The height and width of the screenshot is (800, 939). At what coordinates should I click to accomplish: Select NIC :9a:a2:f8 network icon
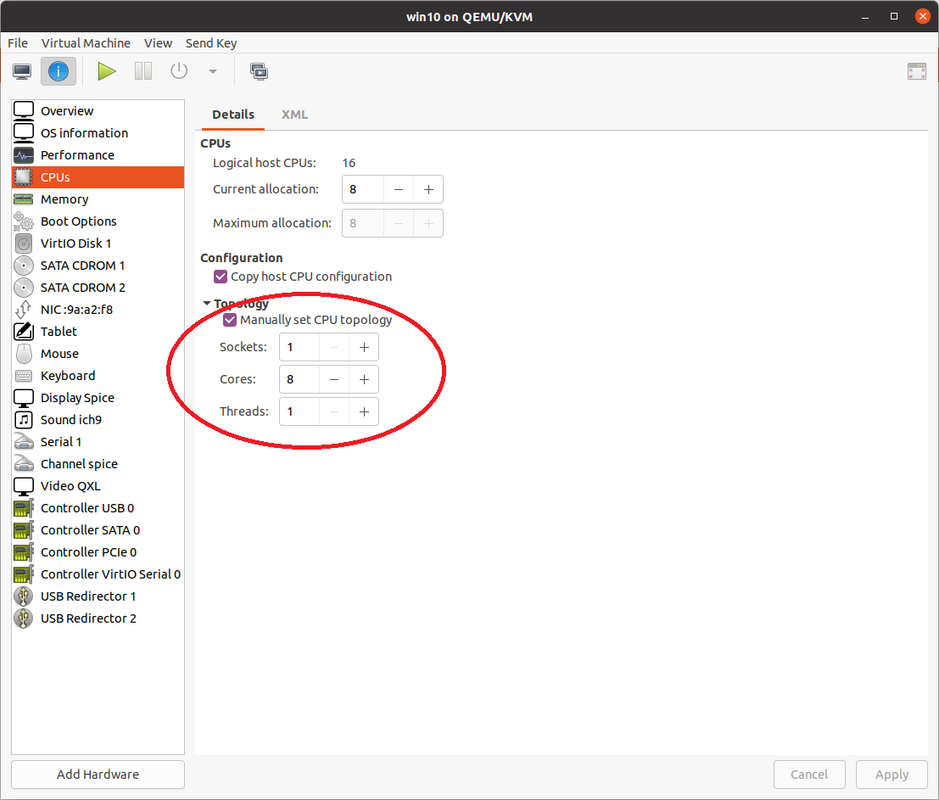pos(23,310)
